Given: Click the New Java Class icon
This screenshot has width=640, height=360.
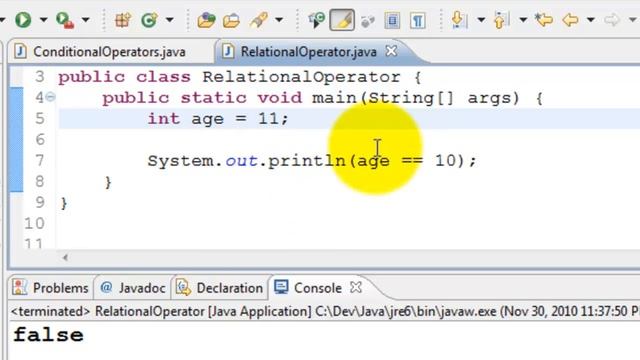Looking at the screenshot, I should tap(149, 20).
